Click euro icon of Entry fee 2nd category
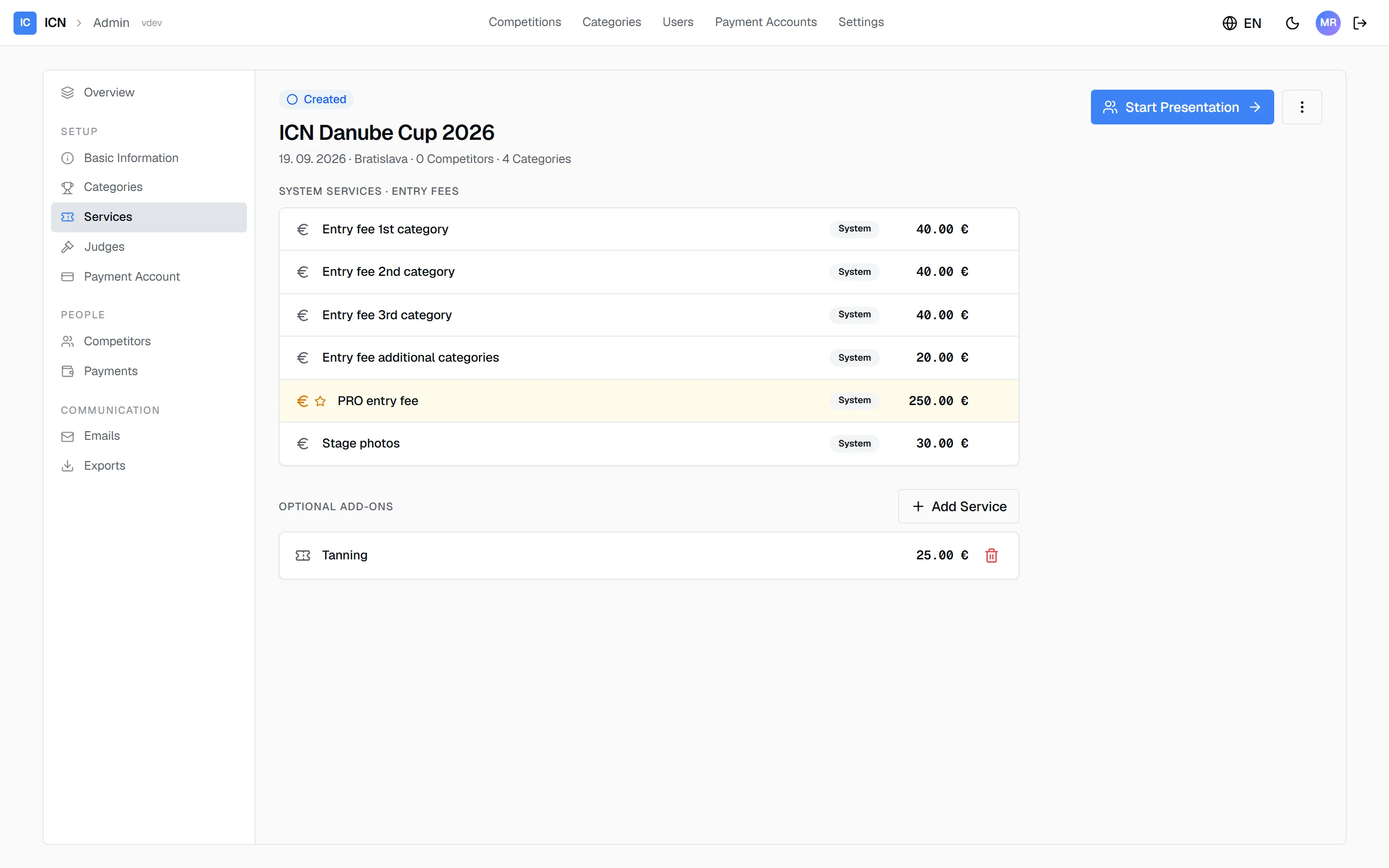Viewport: 1389px width, 868px height. [302, 271]
